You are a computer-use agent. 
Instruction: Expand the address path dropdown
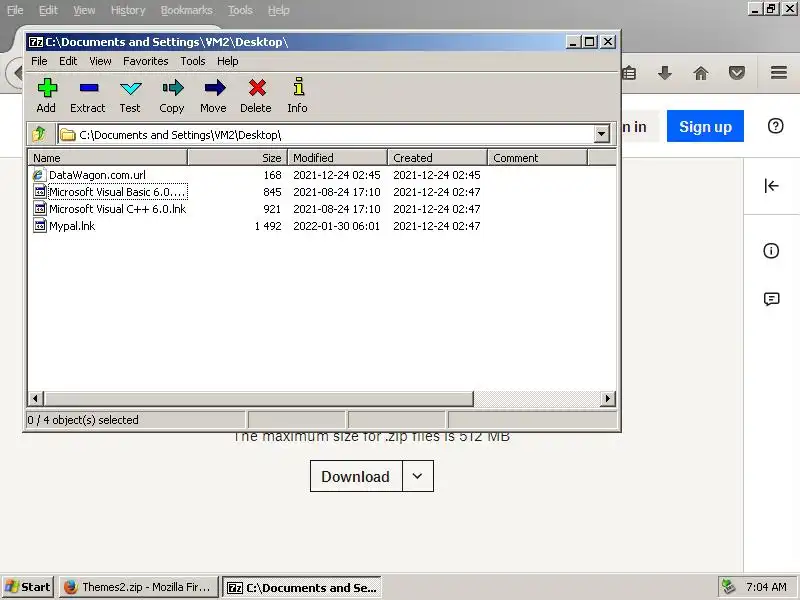tap(602, 135)
